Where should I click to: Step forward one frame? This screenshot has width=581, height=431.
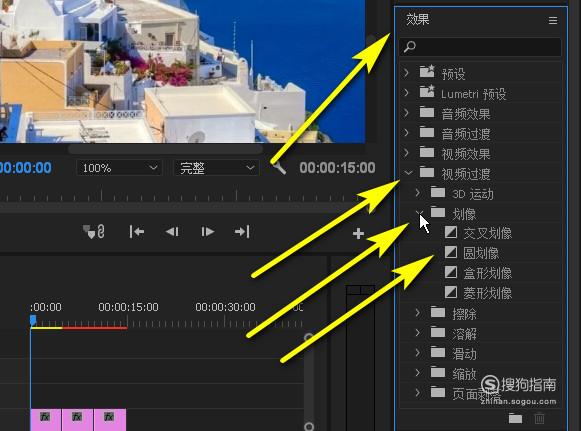click(208, 232)
